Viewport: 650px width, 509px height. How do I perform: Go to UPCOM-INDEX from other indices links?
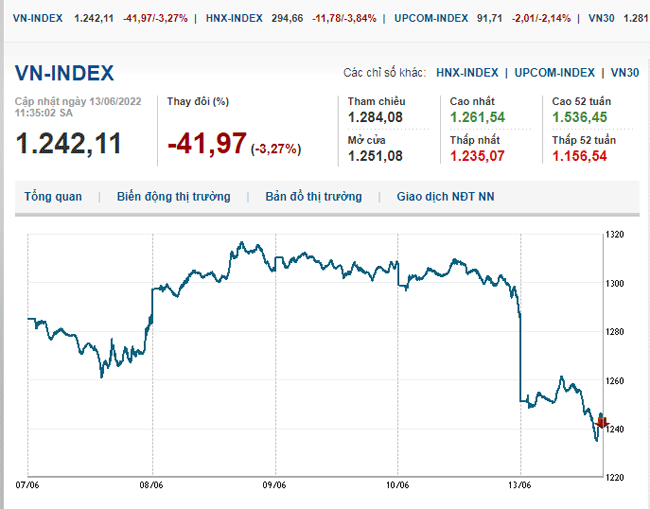click(555, 73)
